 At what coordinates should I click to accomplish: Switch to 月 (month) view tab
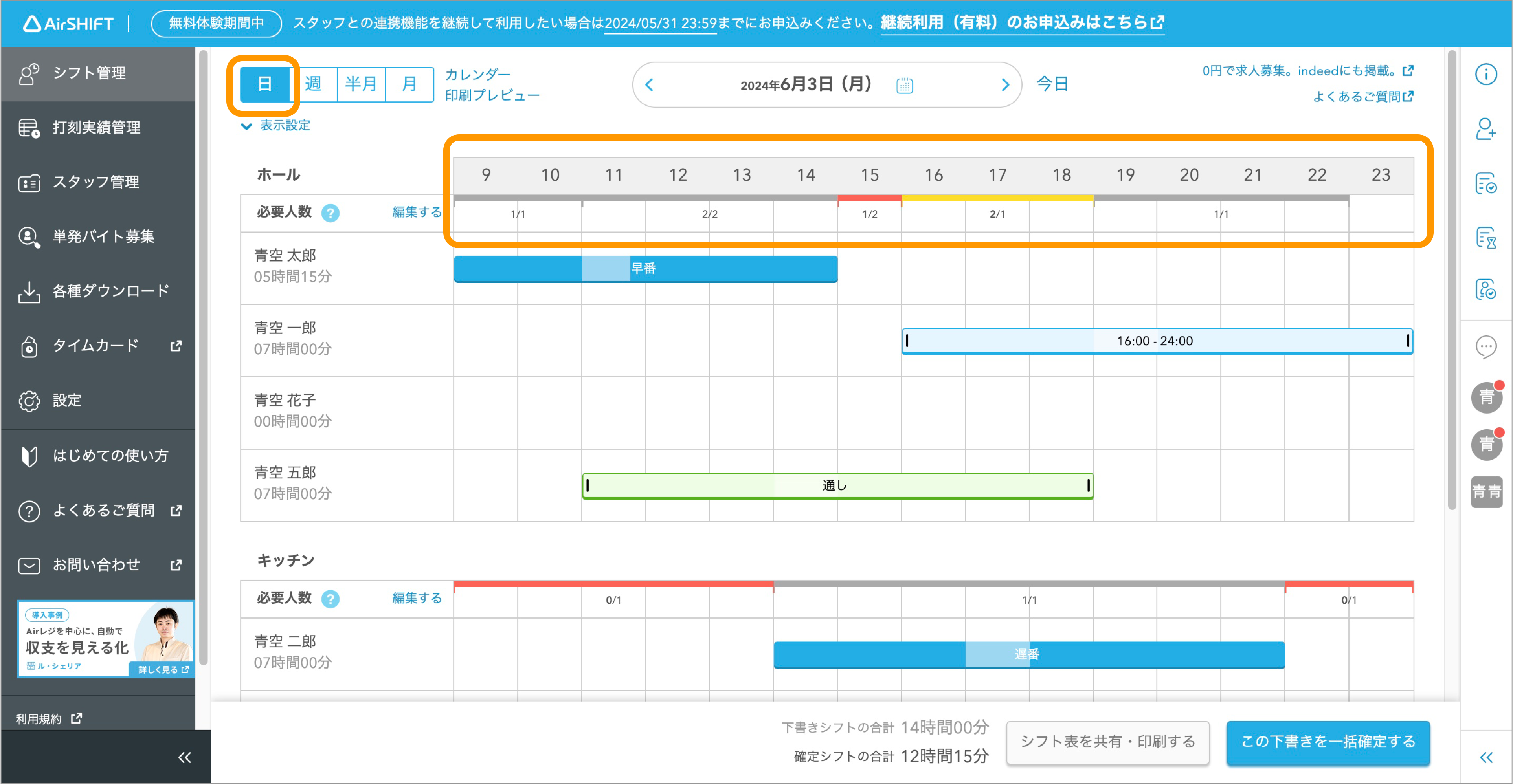pos(409,84)
